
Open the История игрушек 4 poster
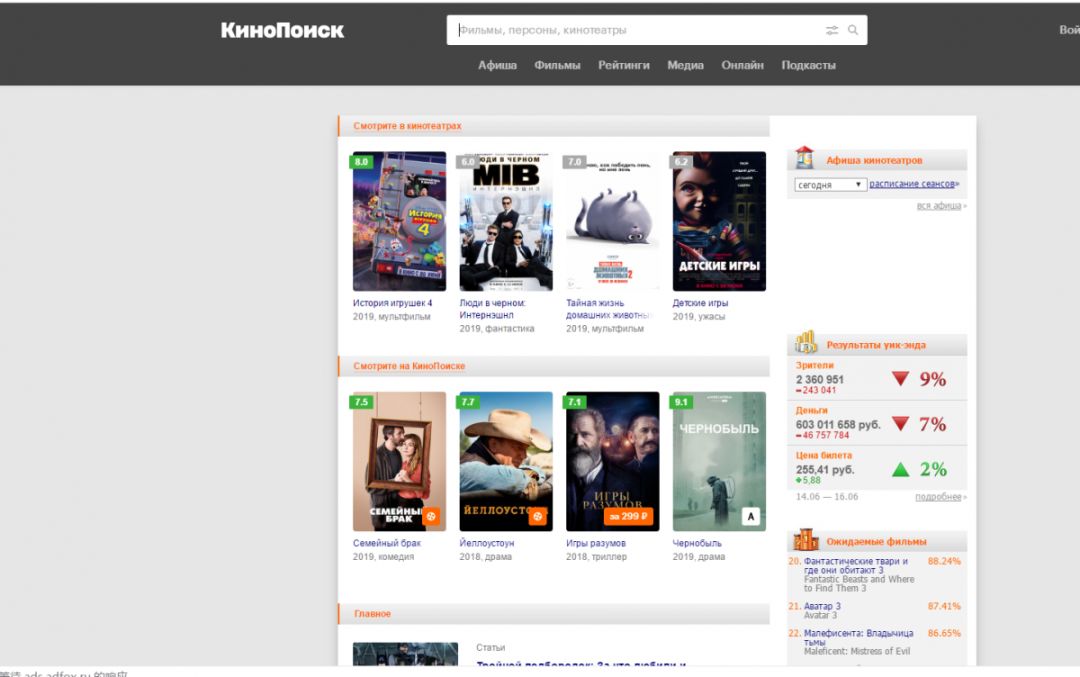click(x=399, y=222)
